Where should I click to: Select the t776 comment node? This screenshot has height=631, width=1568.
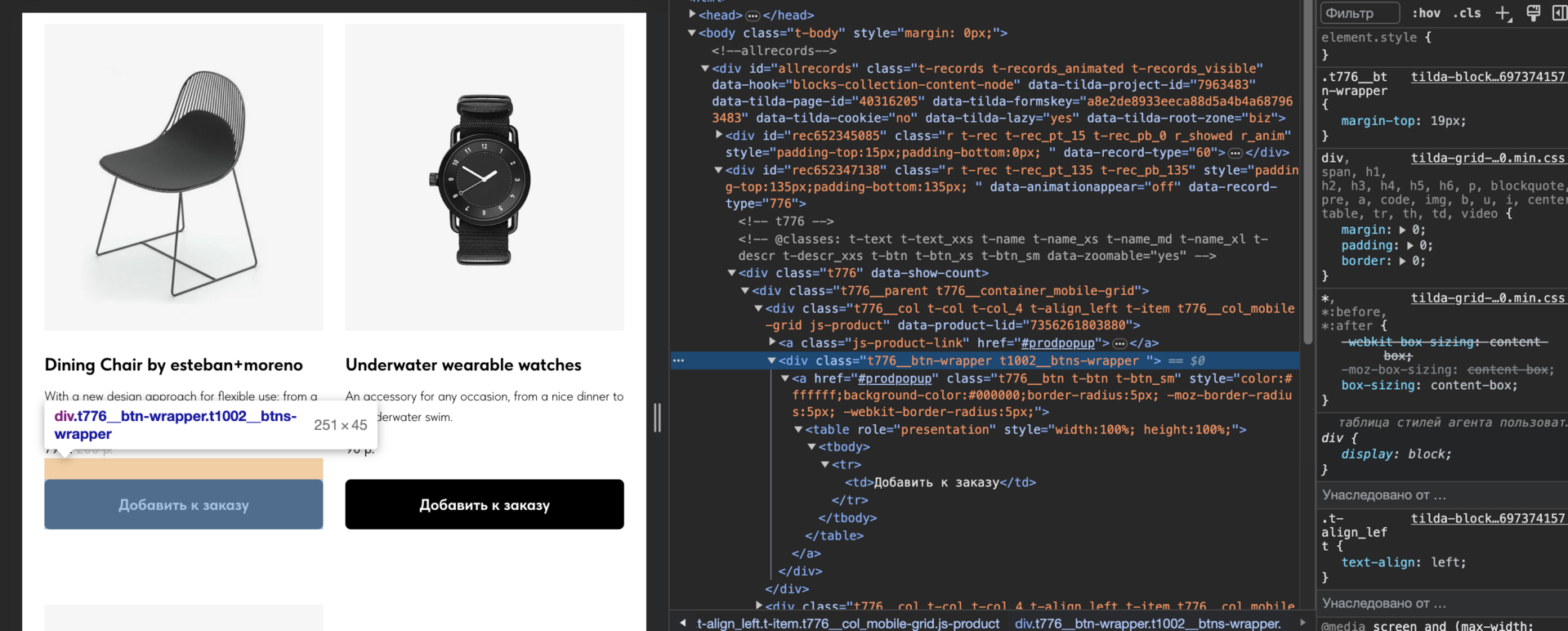[786, 222]
